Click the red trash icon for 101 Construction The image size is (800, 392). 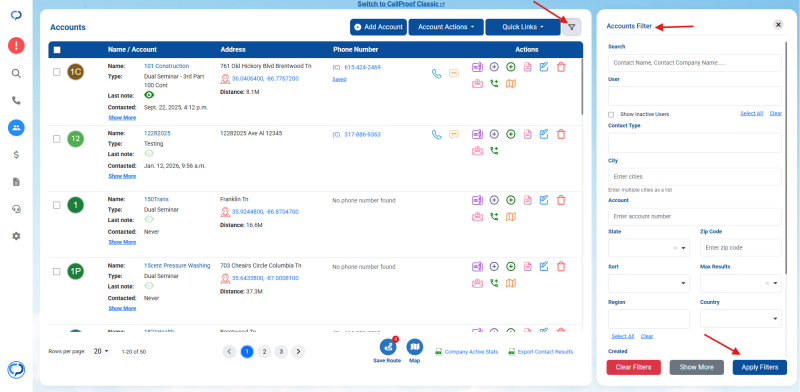[561, 67]
